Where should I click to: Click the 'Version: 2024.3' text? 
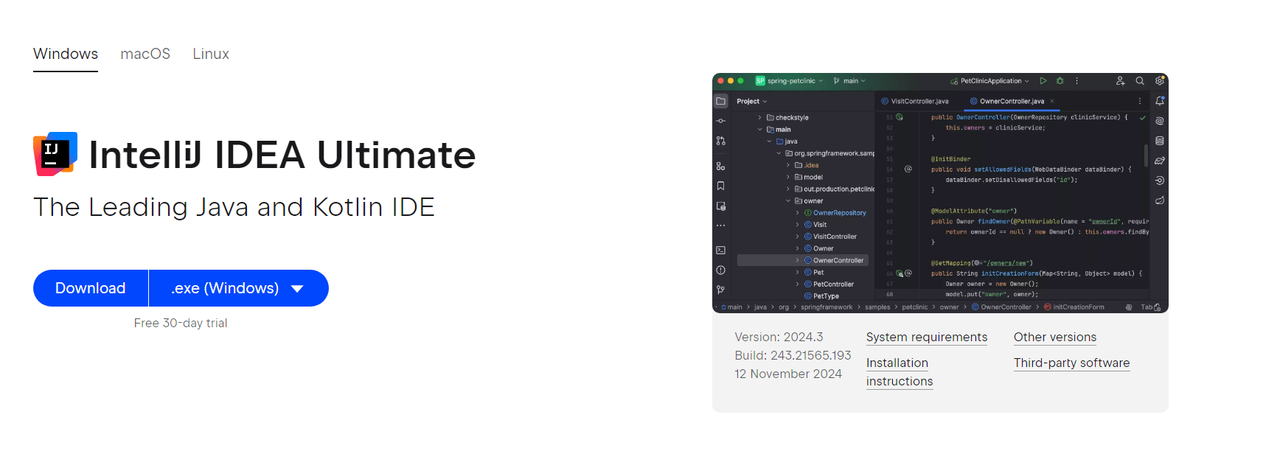pos(778,337)
